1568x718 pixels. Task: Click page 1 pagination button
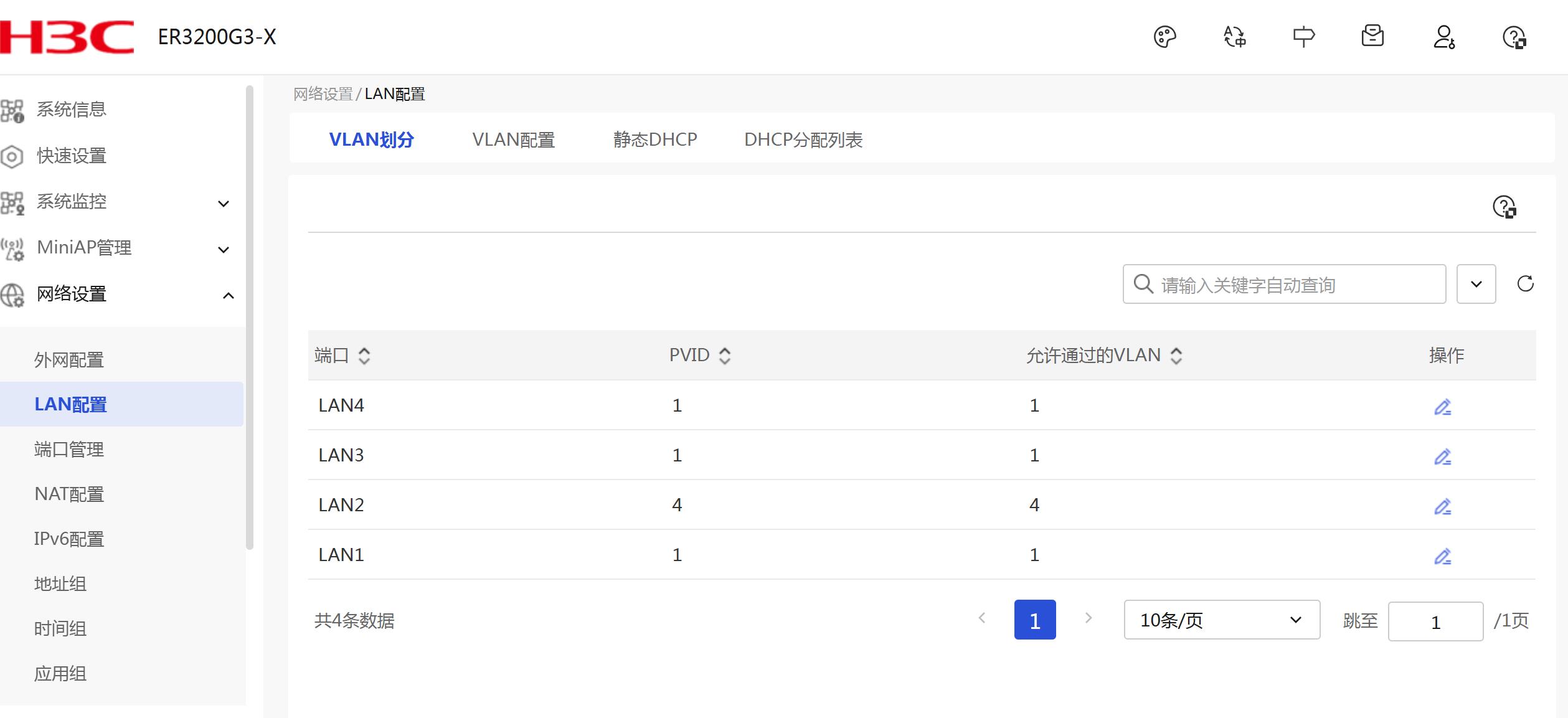1034,620
